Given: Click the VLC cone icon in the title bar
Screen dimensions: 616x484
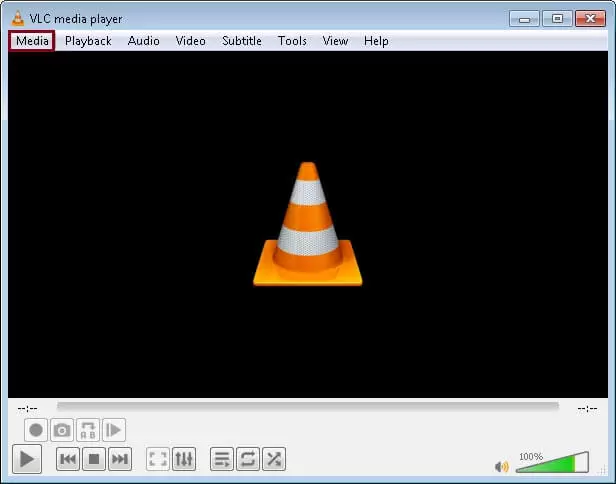Looking at the screenshot, I should coord(18,18).
